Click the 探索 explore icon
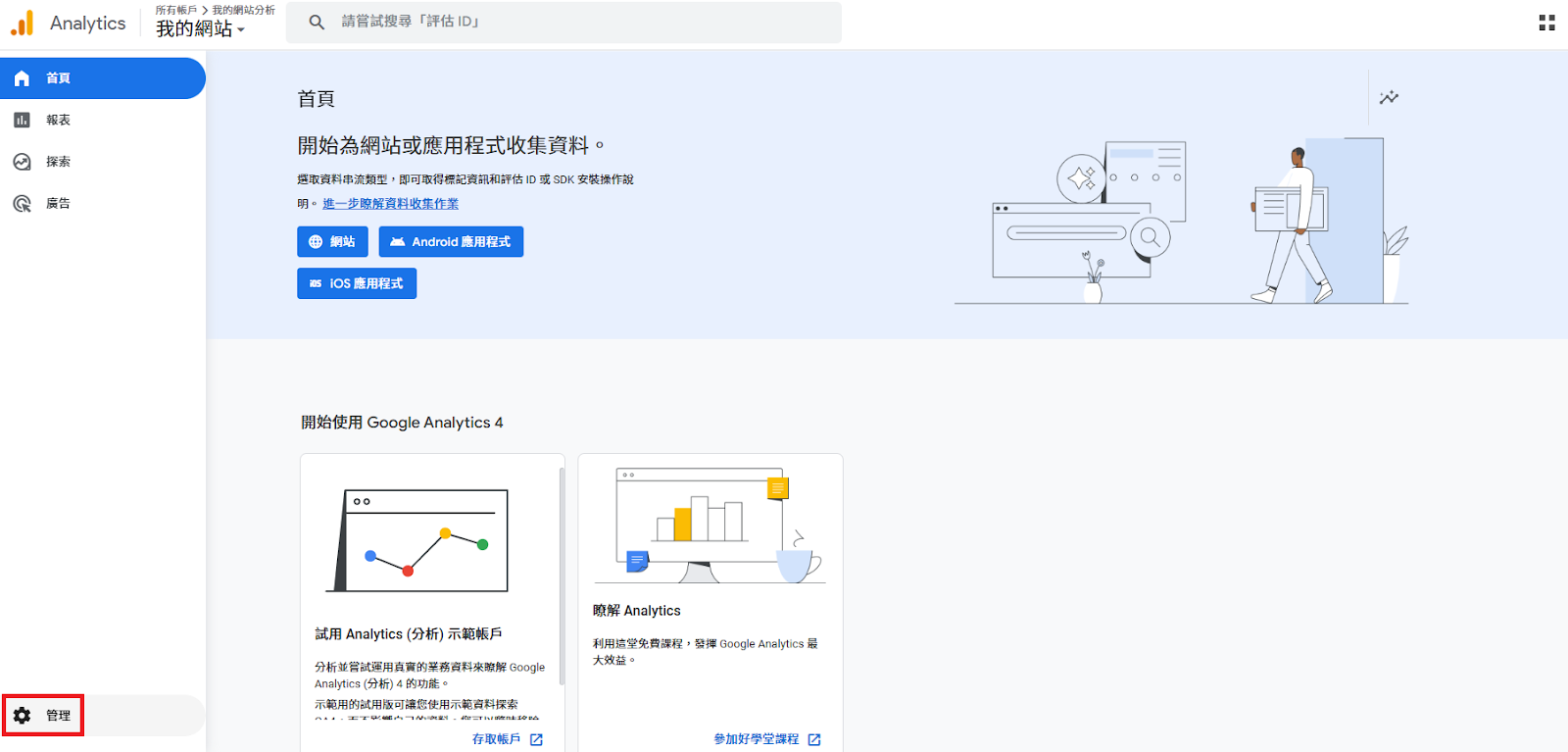 tap(22, 162)
